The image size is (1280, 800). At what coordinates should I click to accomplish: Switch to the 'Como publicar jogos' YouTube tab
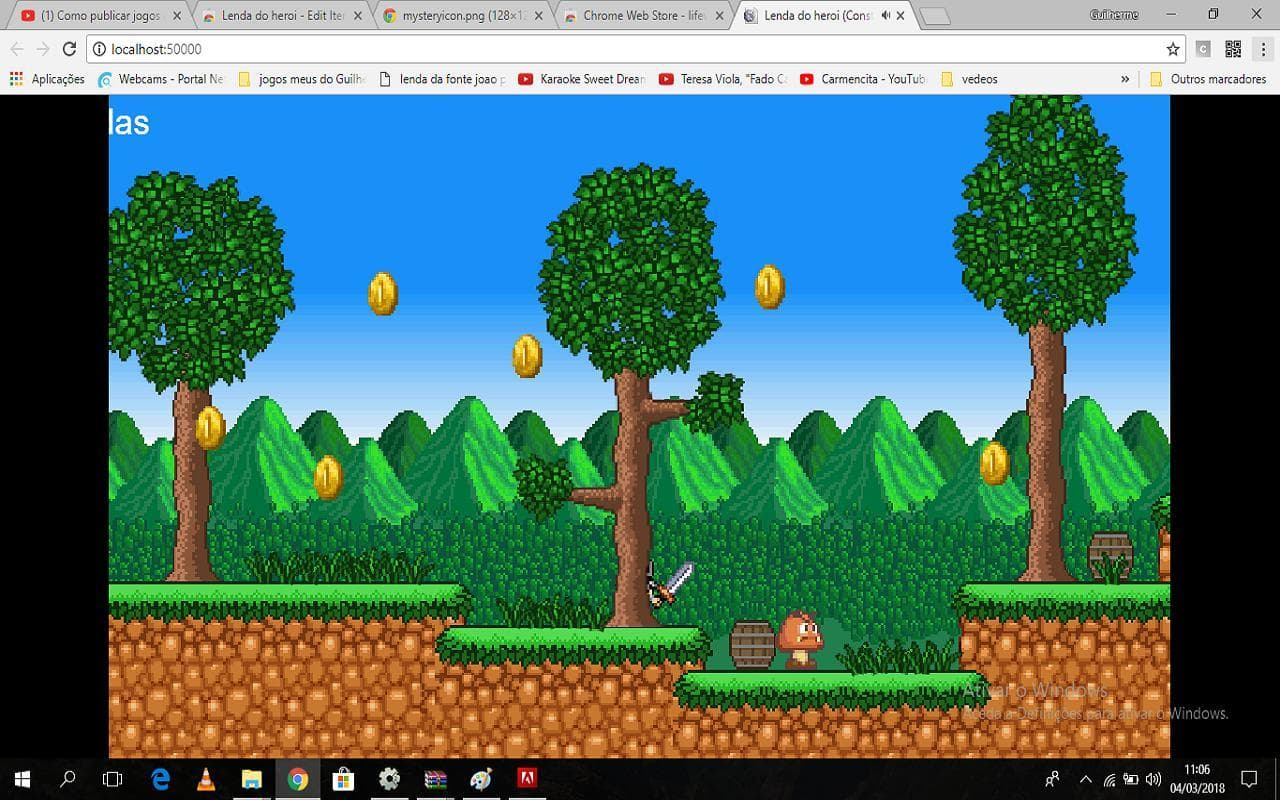[x=99, y=16]
